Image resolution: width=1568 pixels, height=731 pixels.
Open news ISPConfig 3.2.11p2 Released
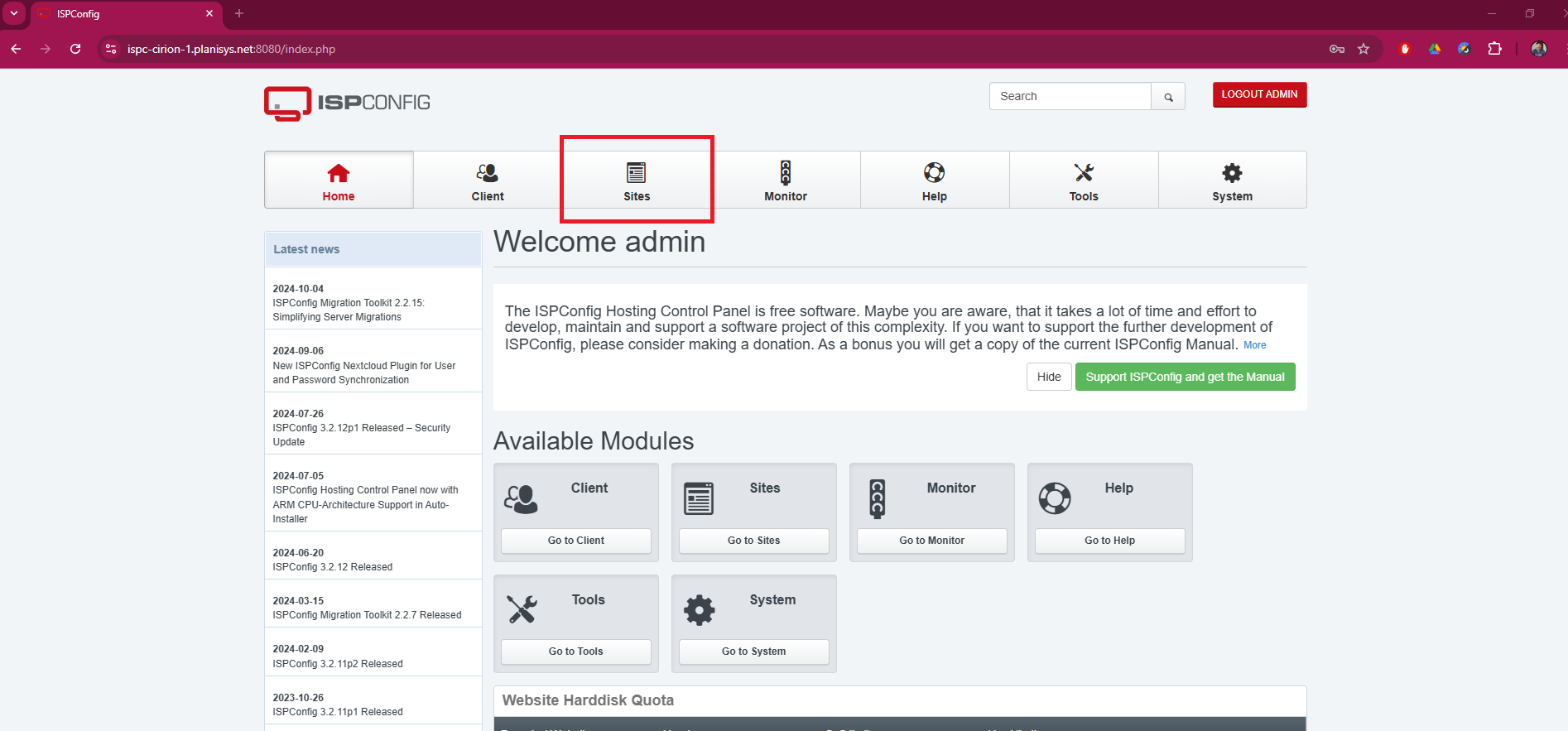point(338,664)
